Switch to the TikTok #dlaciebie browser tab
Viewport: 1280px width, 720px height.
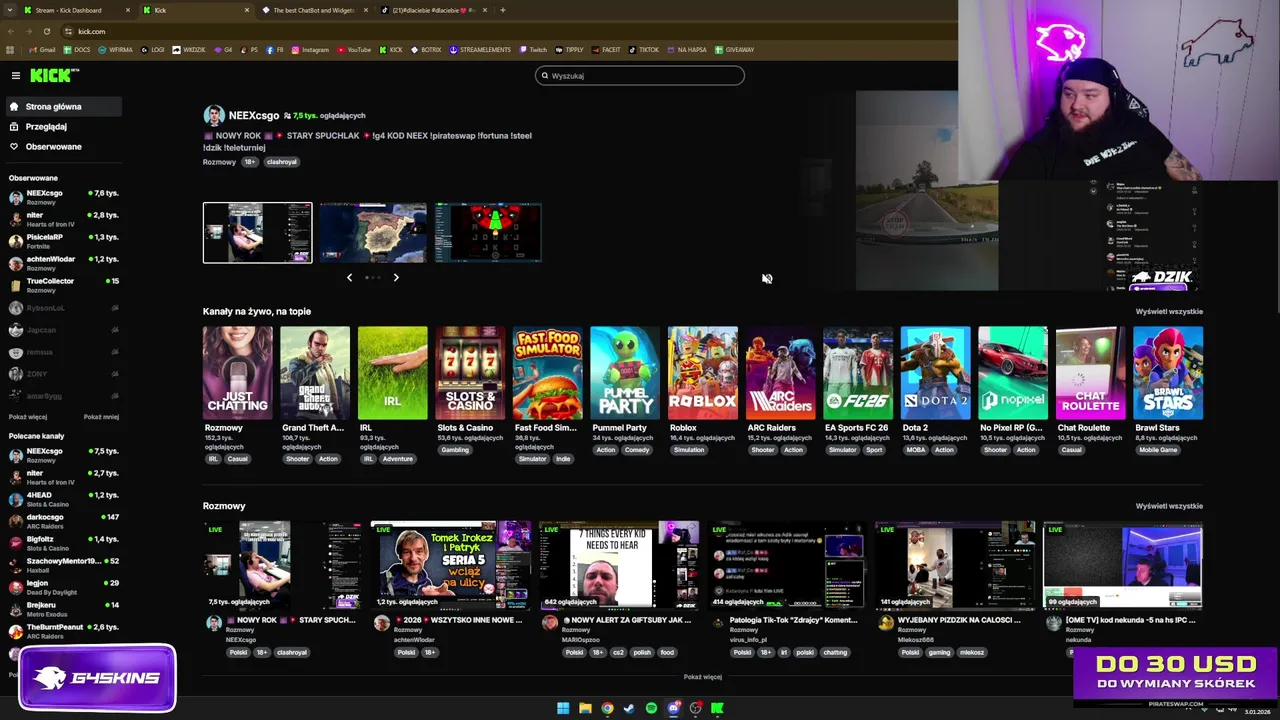(x=434, y=10)
